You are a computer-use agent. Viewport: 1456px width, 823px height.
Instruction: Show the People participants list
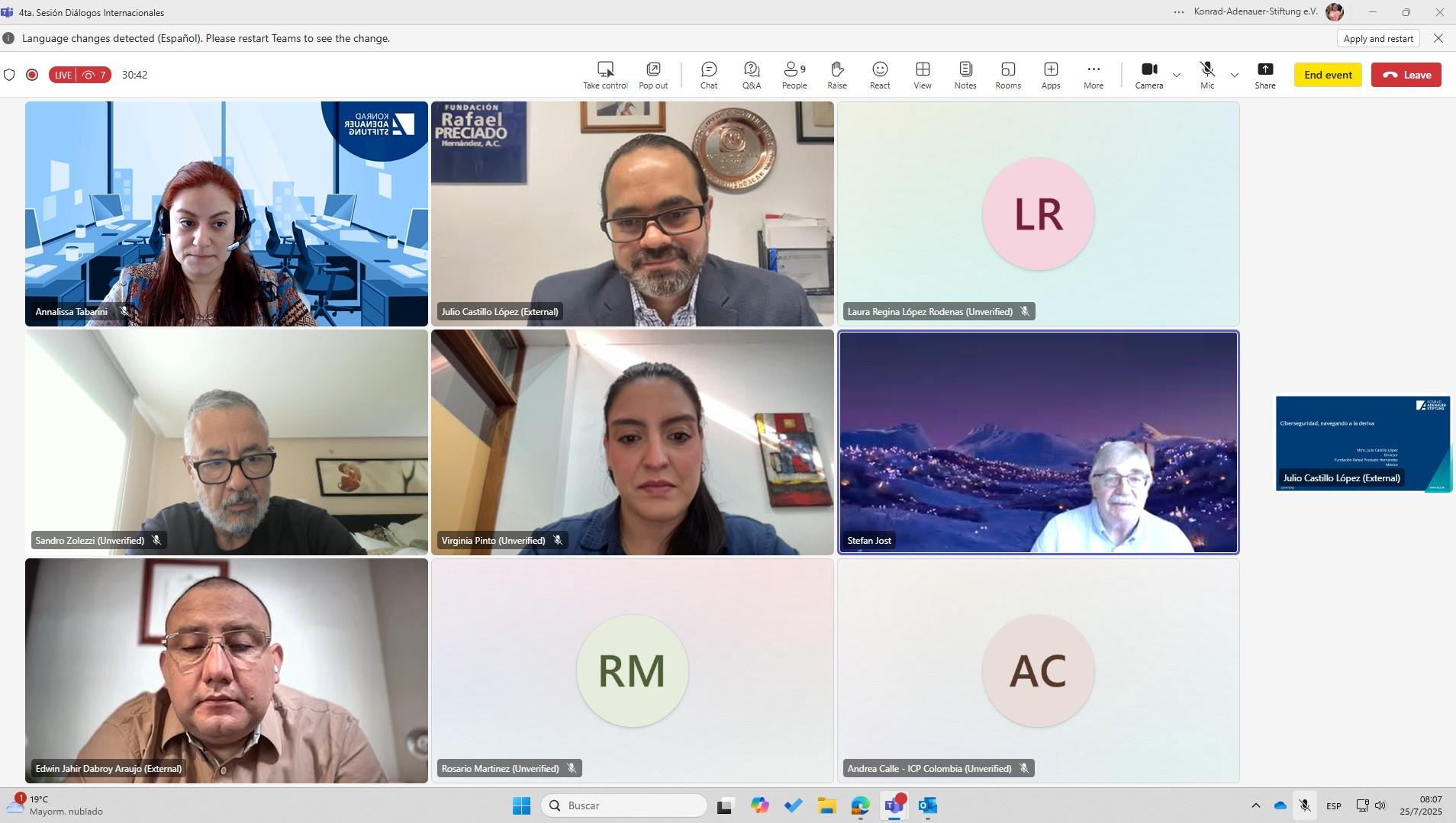click(794, 75)
